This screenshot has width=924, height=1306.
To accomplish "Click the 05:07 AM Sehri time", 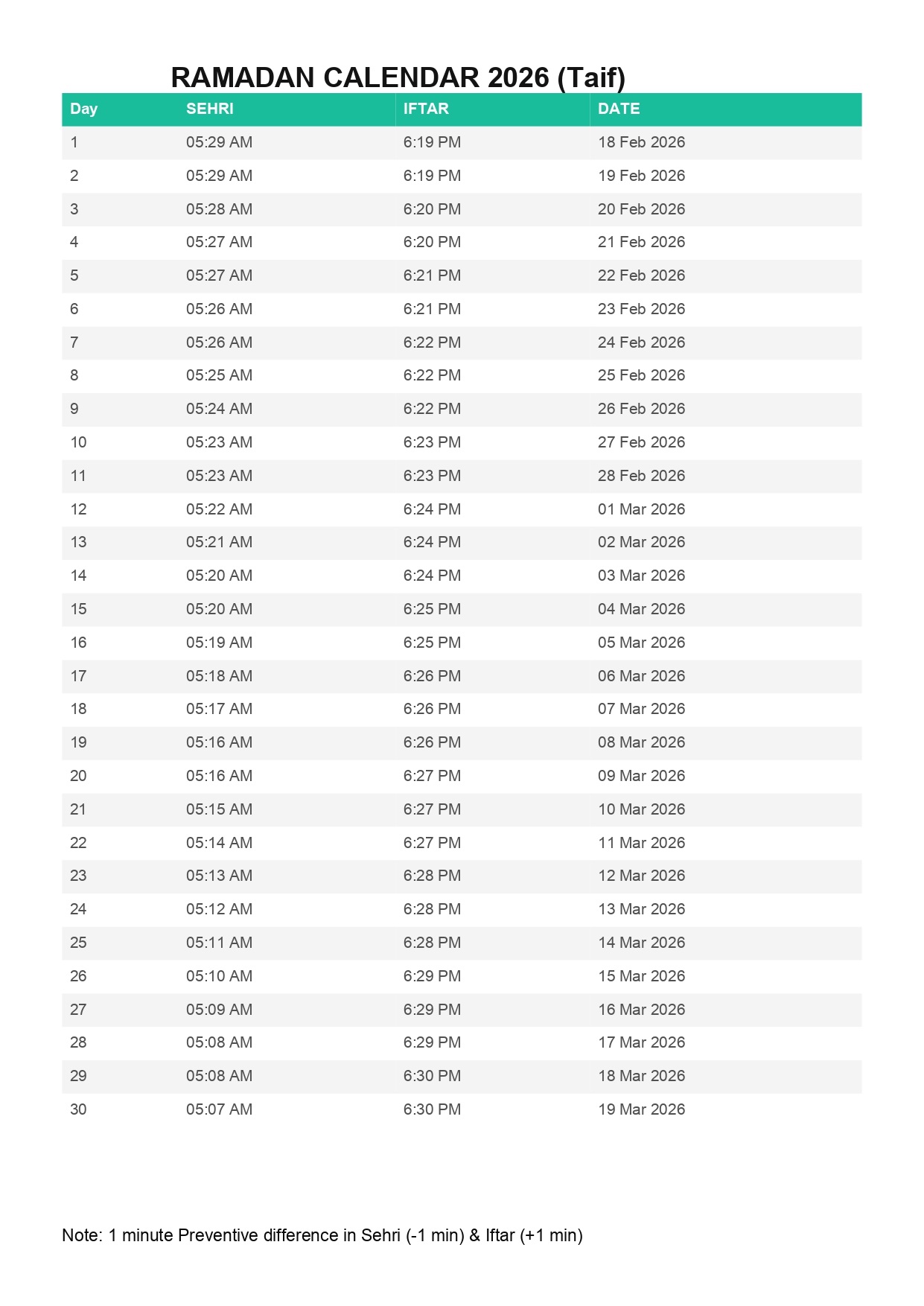I will pos(219,1109).
